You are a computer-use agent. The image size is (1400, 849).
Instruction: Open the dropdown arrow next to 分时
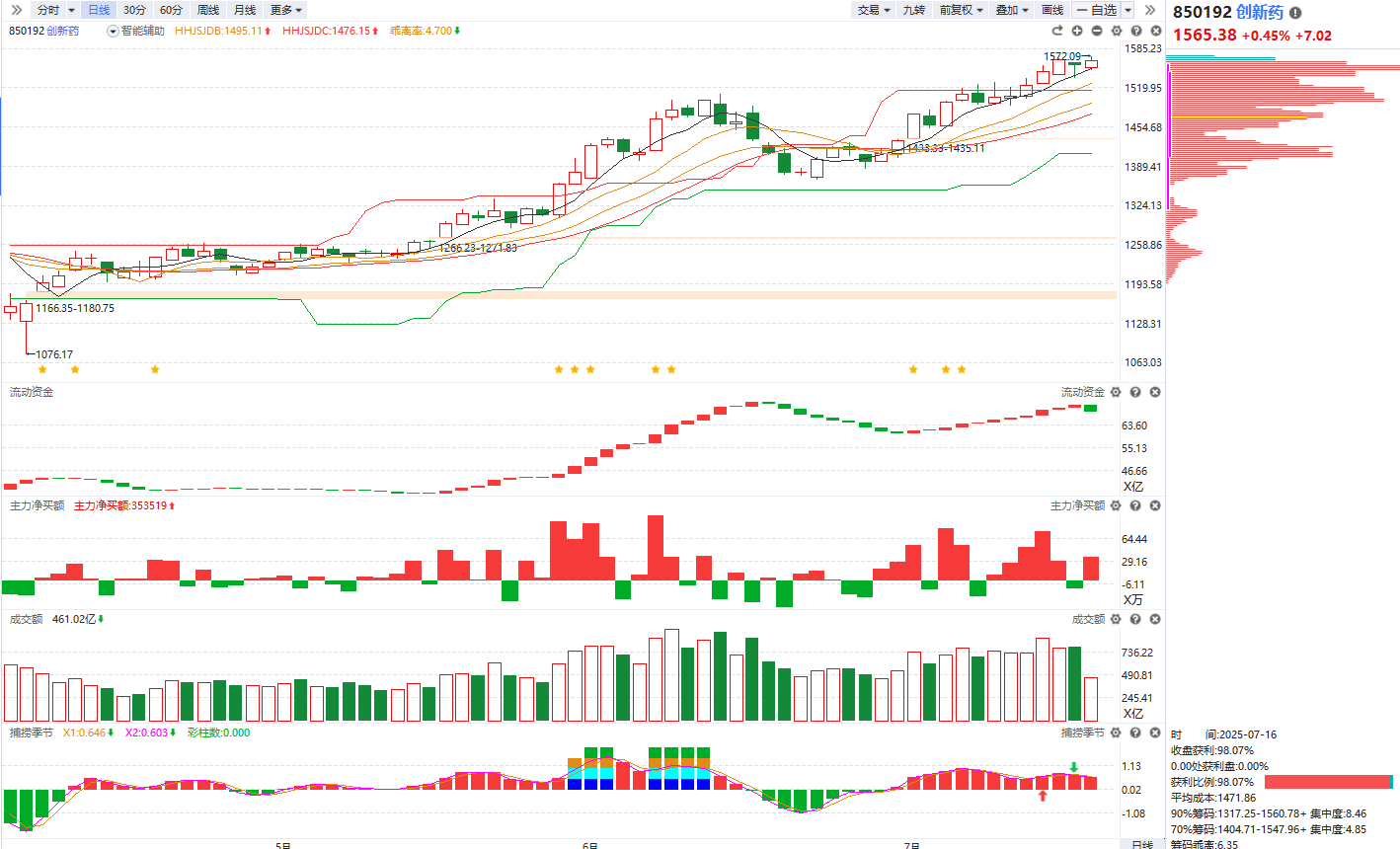[71, 10]
